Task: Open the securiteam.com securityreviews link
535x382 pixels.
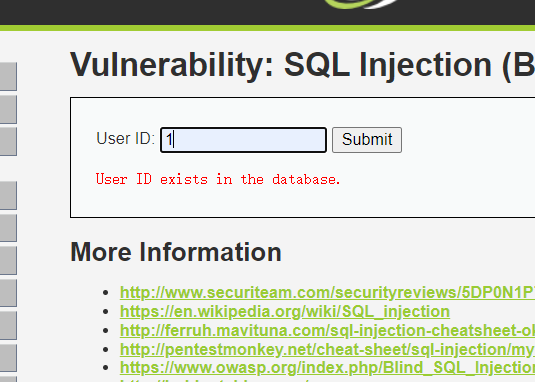Action: coord(327,293)
